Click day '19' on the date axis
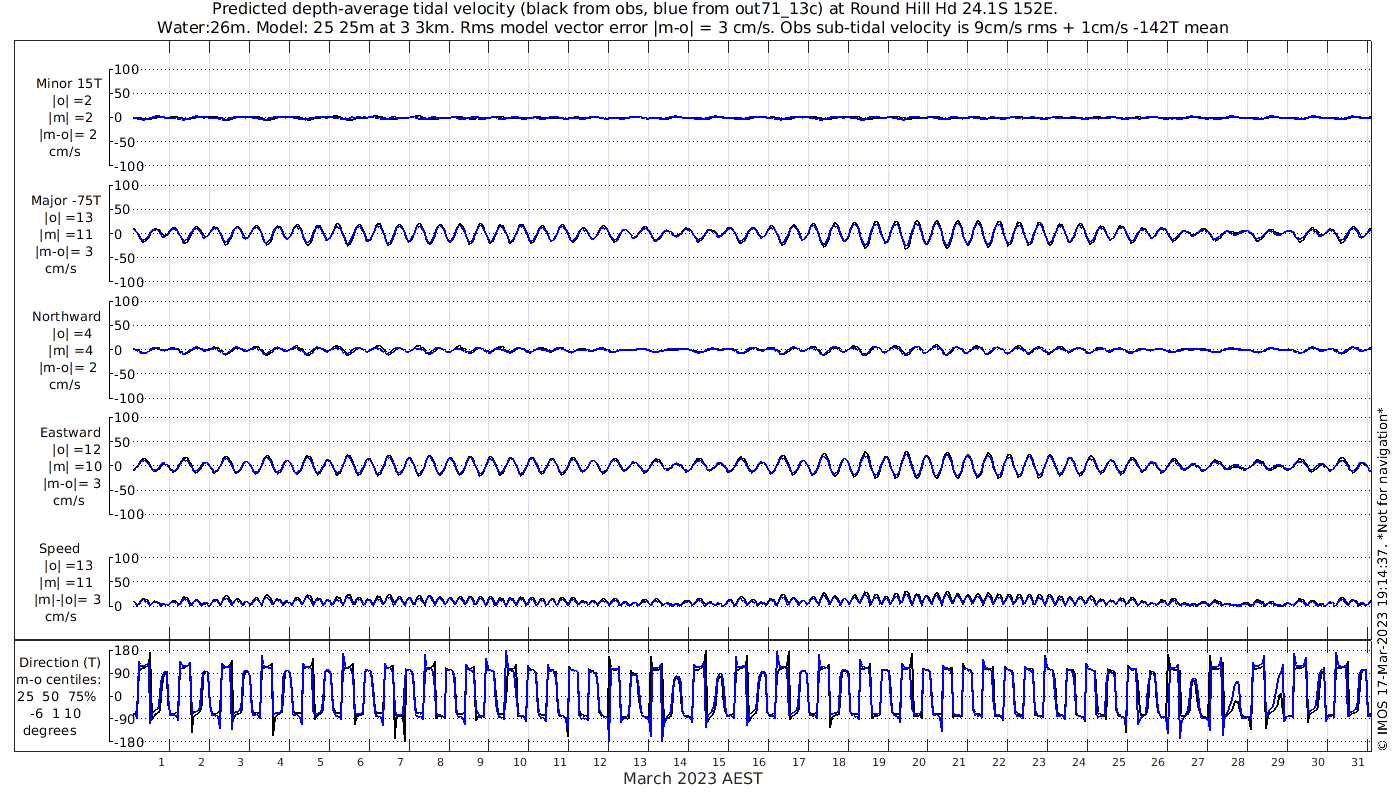Viewport: 1400px width, 800px height. click(x=879, y=762)
